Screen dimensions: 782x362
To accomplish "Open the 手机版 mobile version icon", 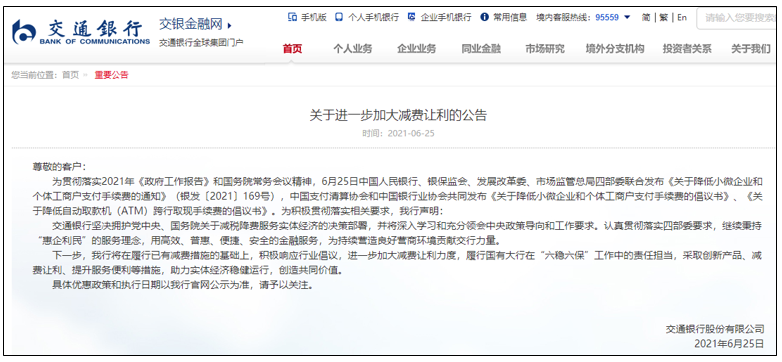I will tap(292, 17).
